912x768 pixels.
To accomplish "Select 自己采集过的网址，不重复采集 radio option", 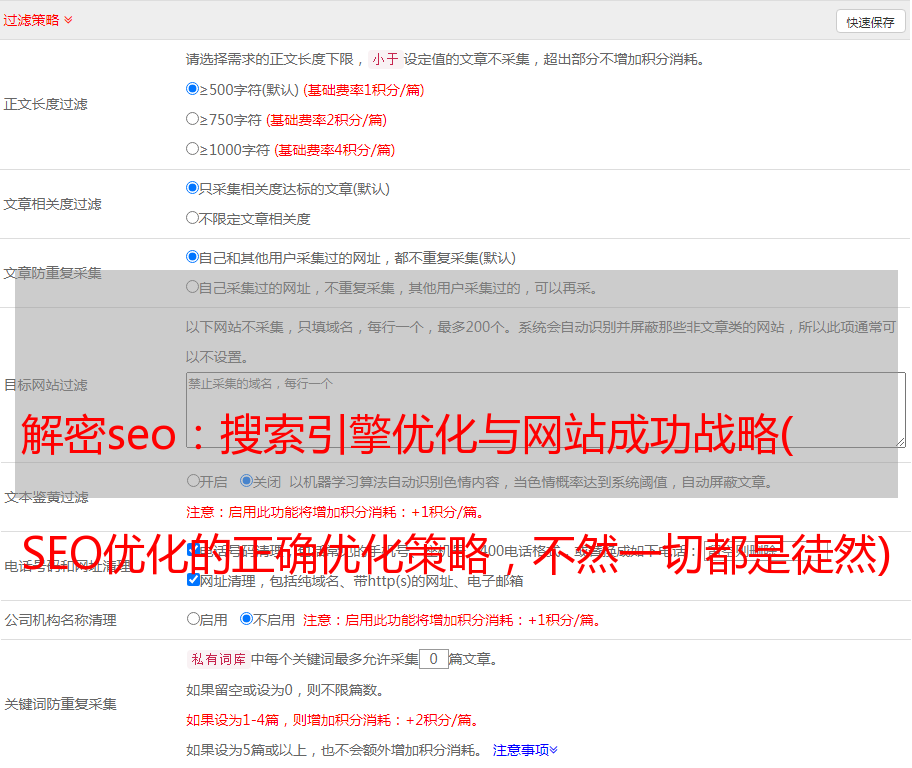I will [x=192, y=287].
